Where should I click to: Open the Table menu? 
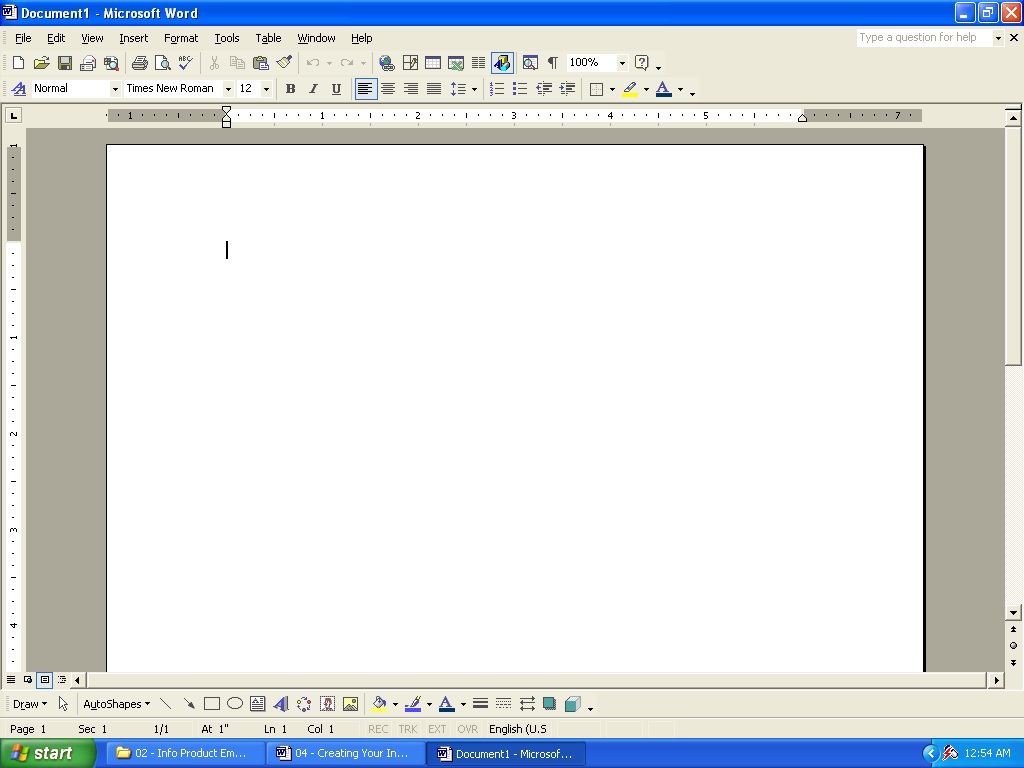268,38
